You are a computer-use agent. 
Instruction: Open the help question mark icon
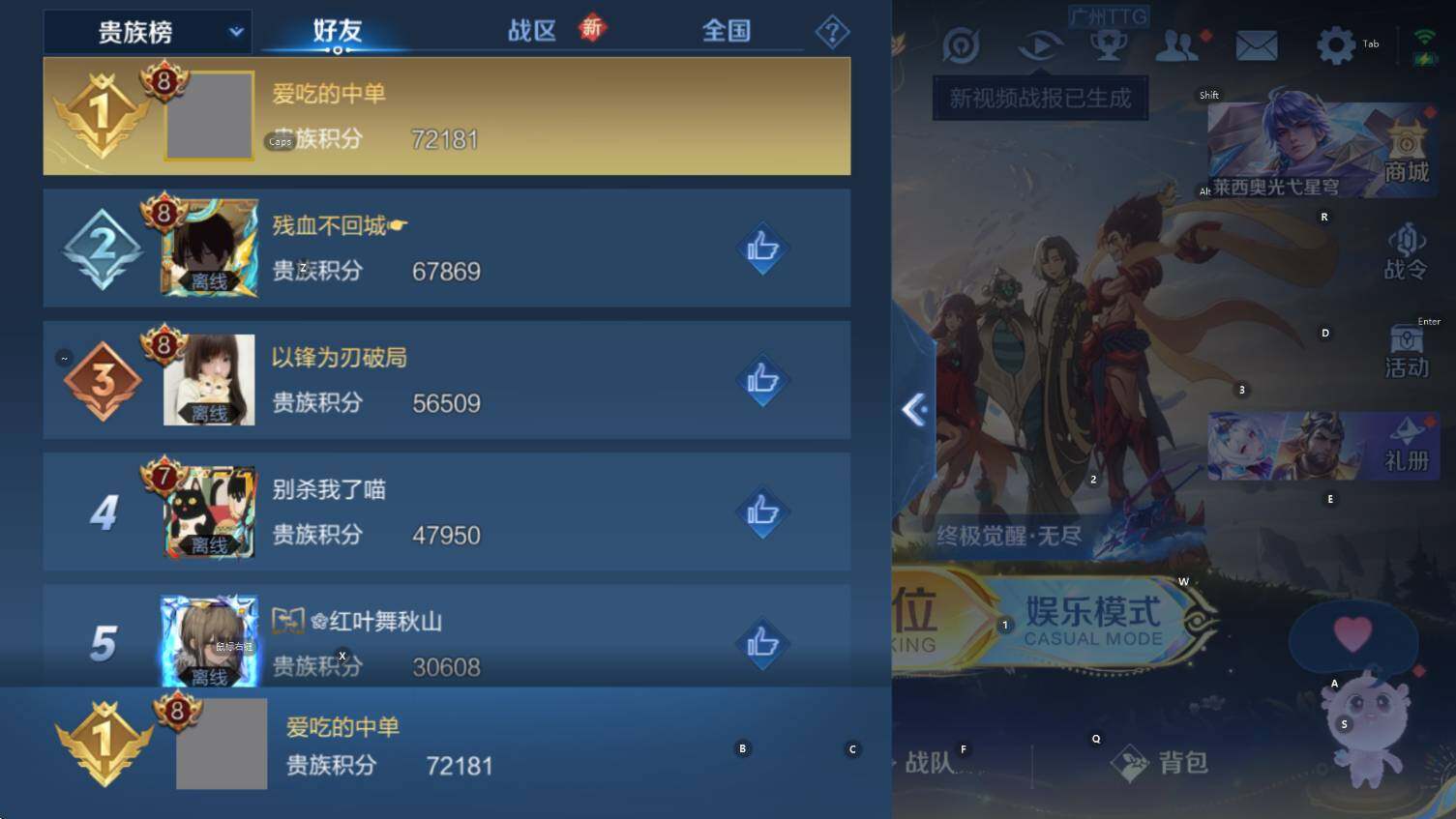coord(832,32)
